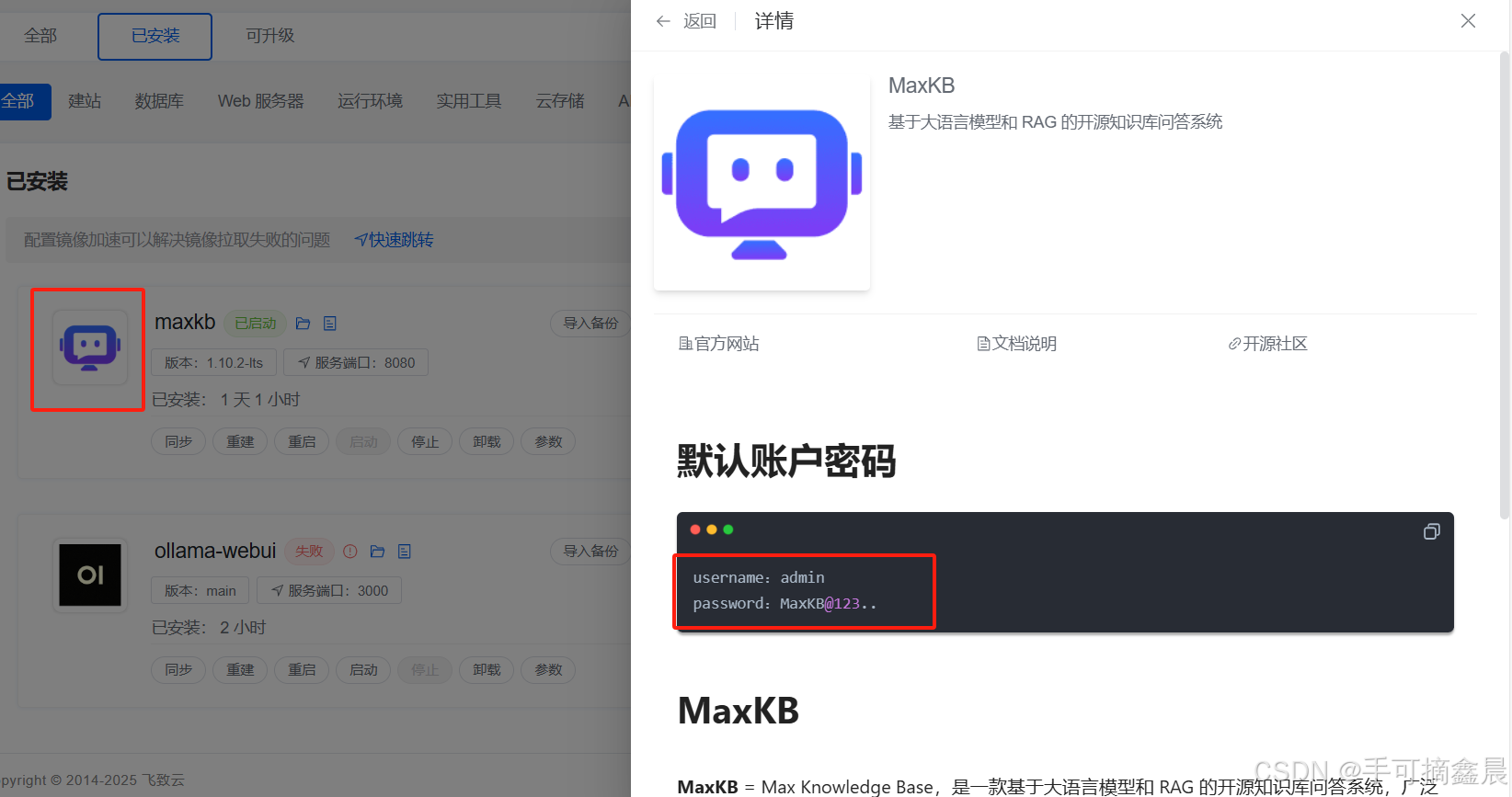Filter apps by 建站 category
1512x797 pixels.
(85, 101)
